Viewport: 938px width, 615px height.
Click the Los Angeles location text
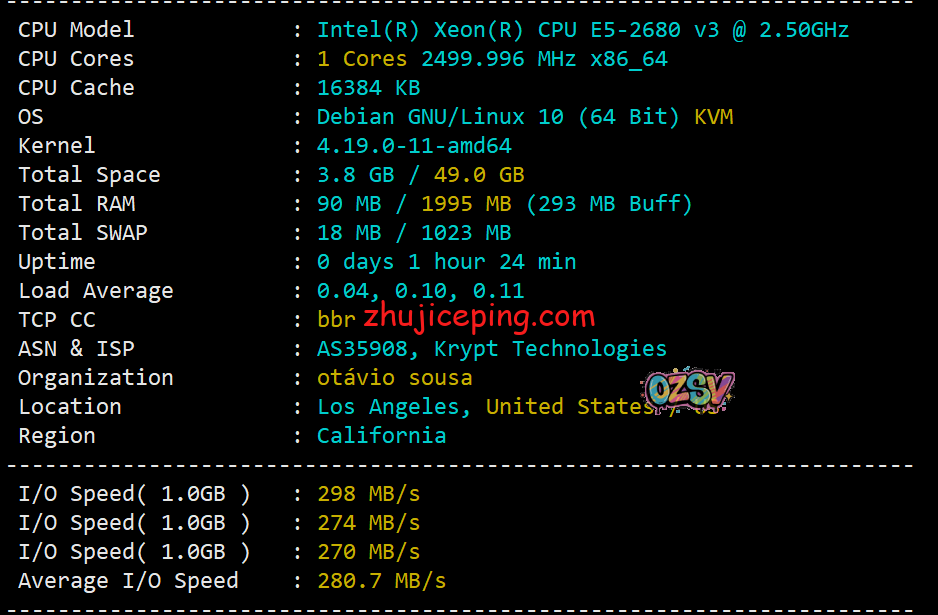[394, 407]
